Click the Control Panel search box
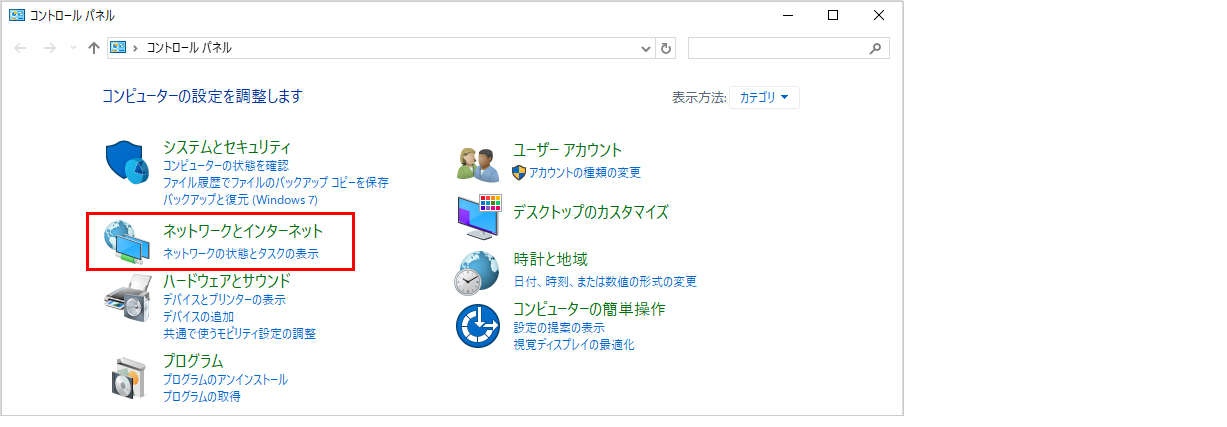1227x427 pixels. coord(778,48)
